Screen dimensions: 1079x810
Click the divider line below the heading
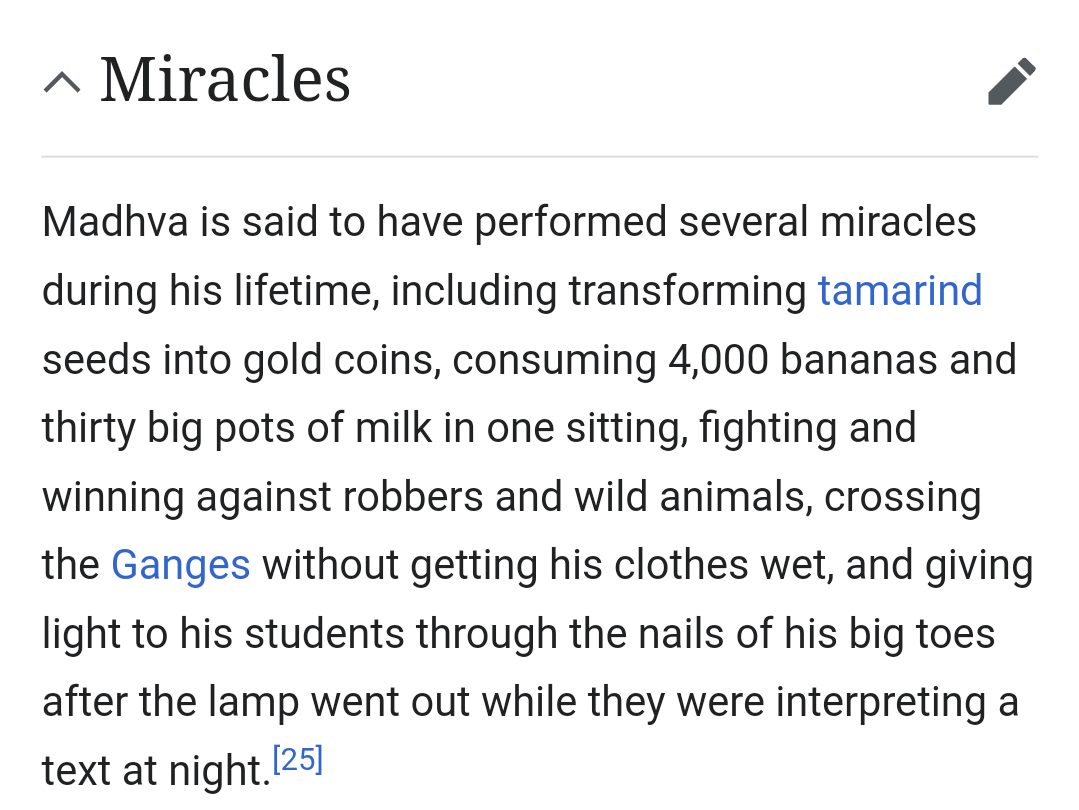539,157
